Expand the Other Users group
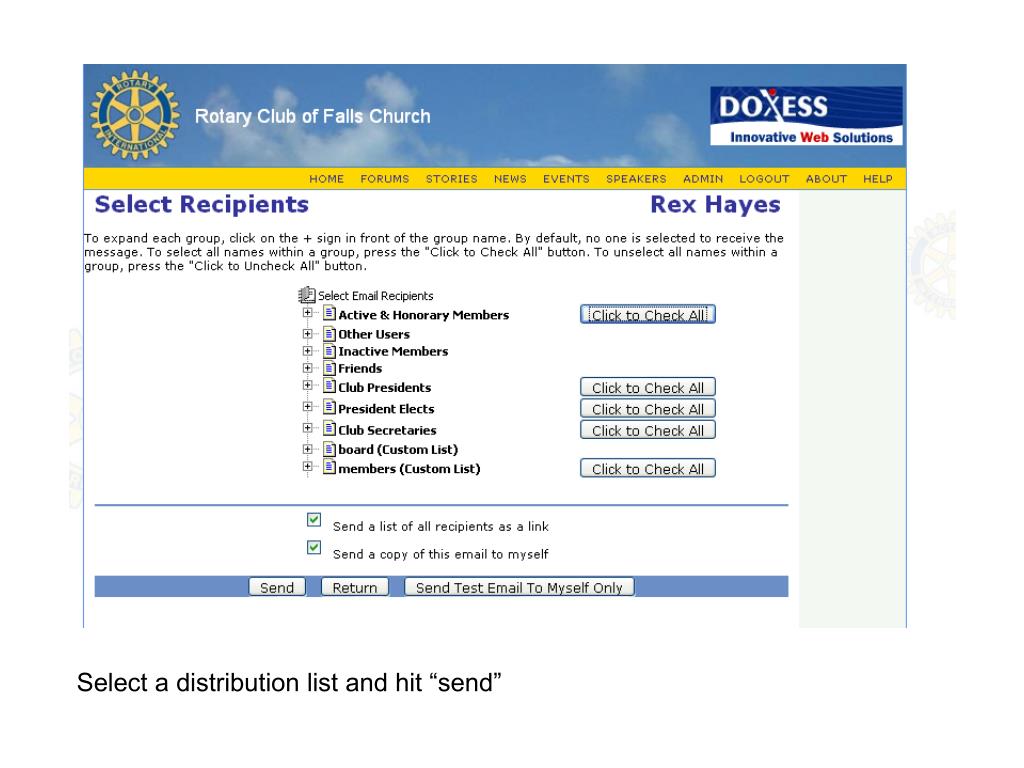This screenshot has height=768, width=1024. click(308, 334)
